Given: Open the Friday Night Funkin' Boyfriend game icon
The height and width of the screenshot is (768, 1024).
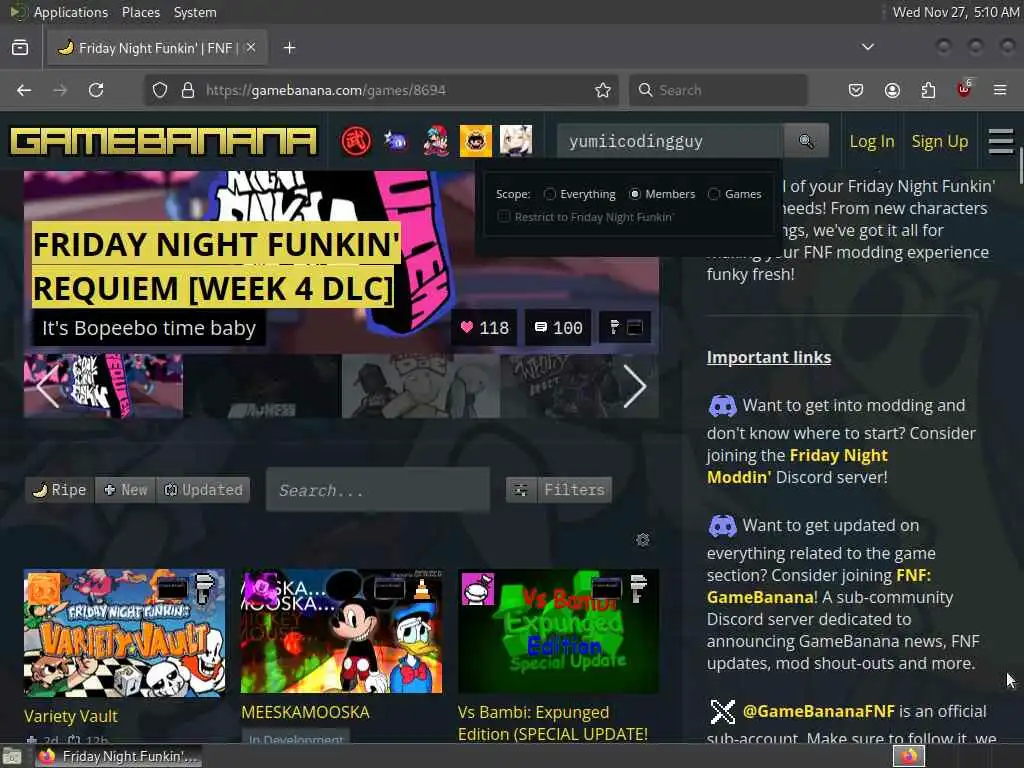Looking at the screenshot, I should 436,141.
